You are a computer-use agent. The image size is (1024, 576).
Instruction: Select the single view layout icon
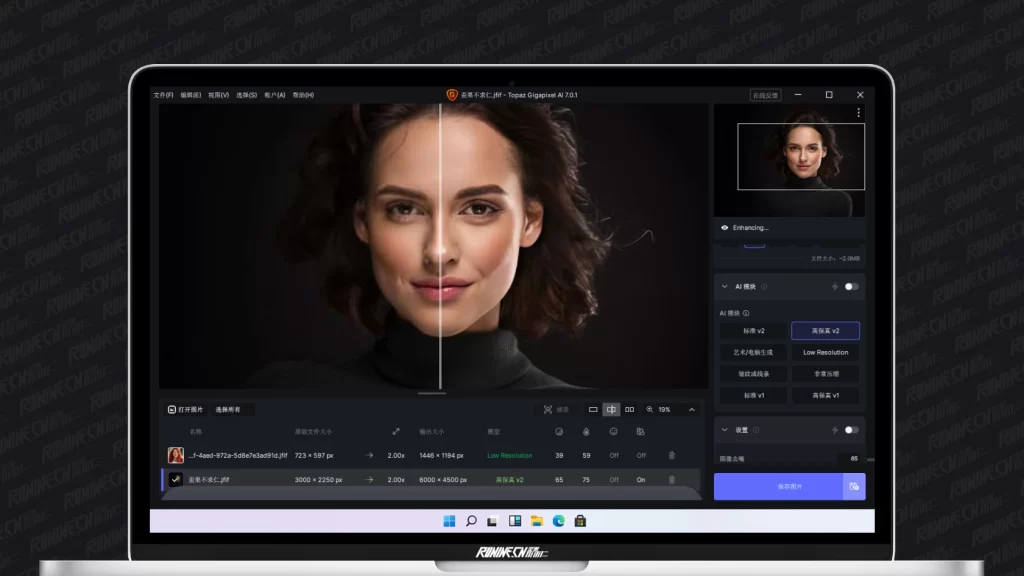pyautogui.click(x=593, y=409)
